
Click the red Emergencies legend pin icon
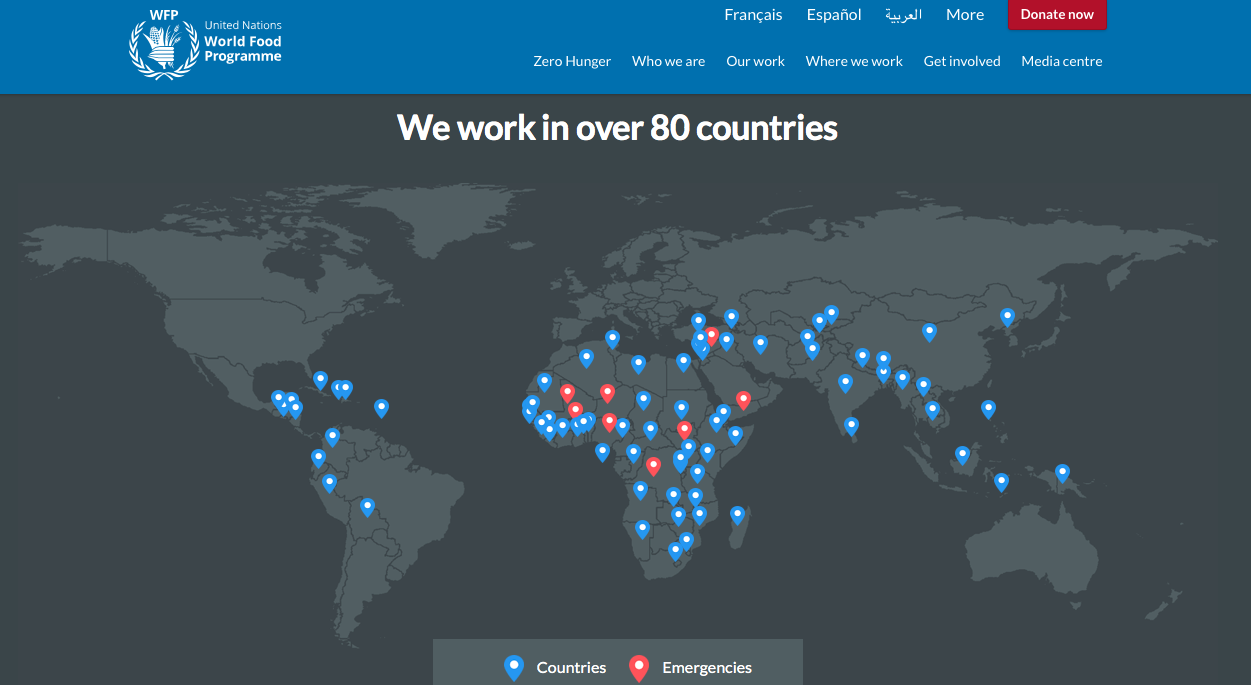639,667
